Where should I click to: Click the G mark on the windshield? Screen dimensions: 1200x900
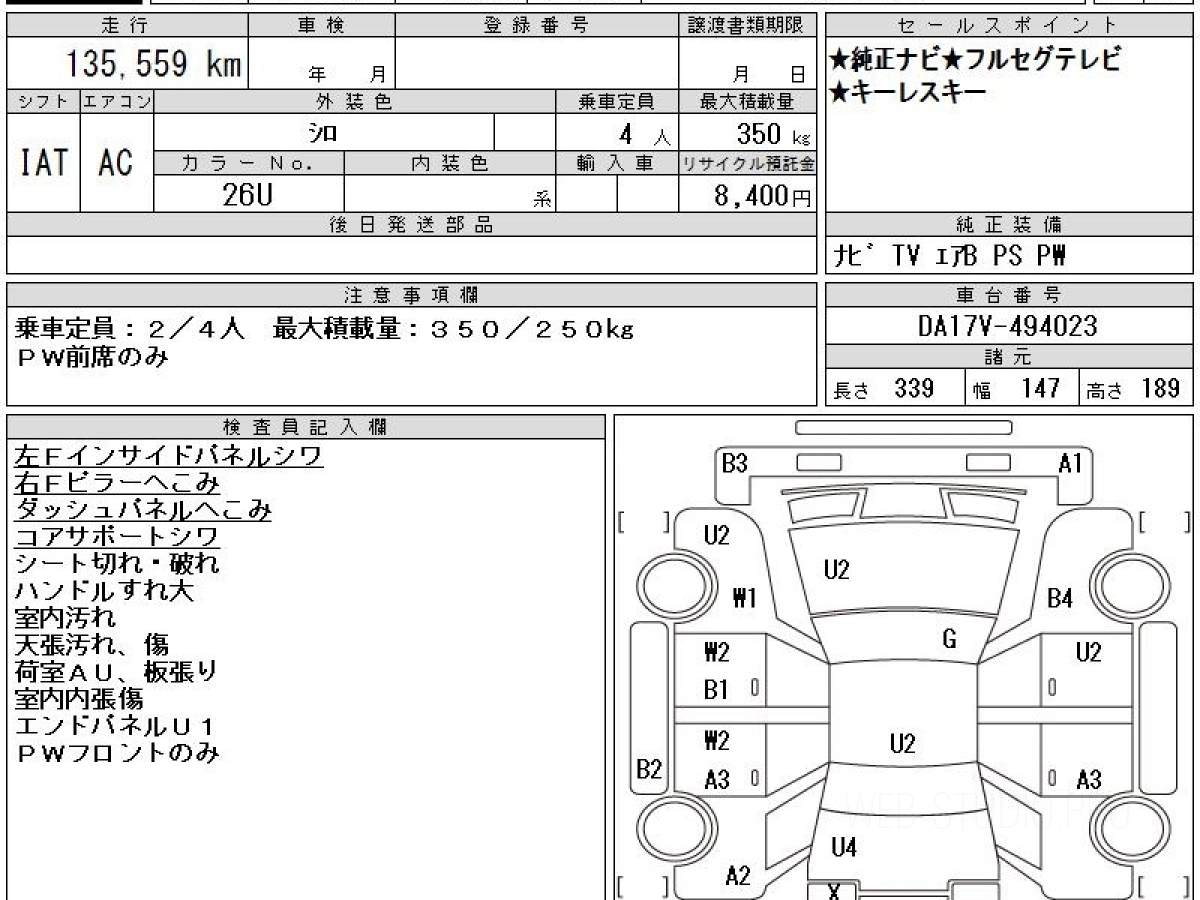(949, 640)
